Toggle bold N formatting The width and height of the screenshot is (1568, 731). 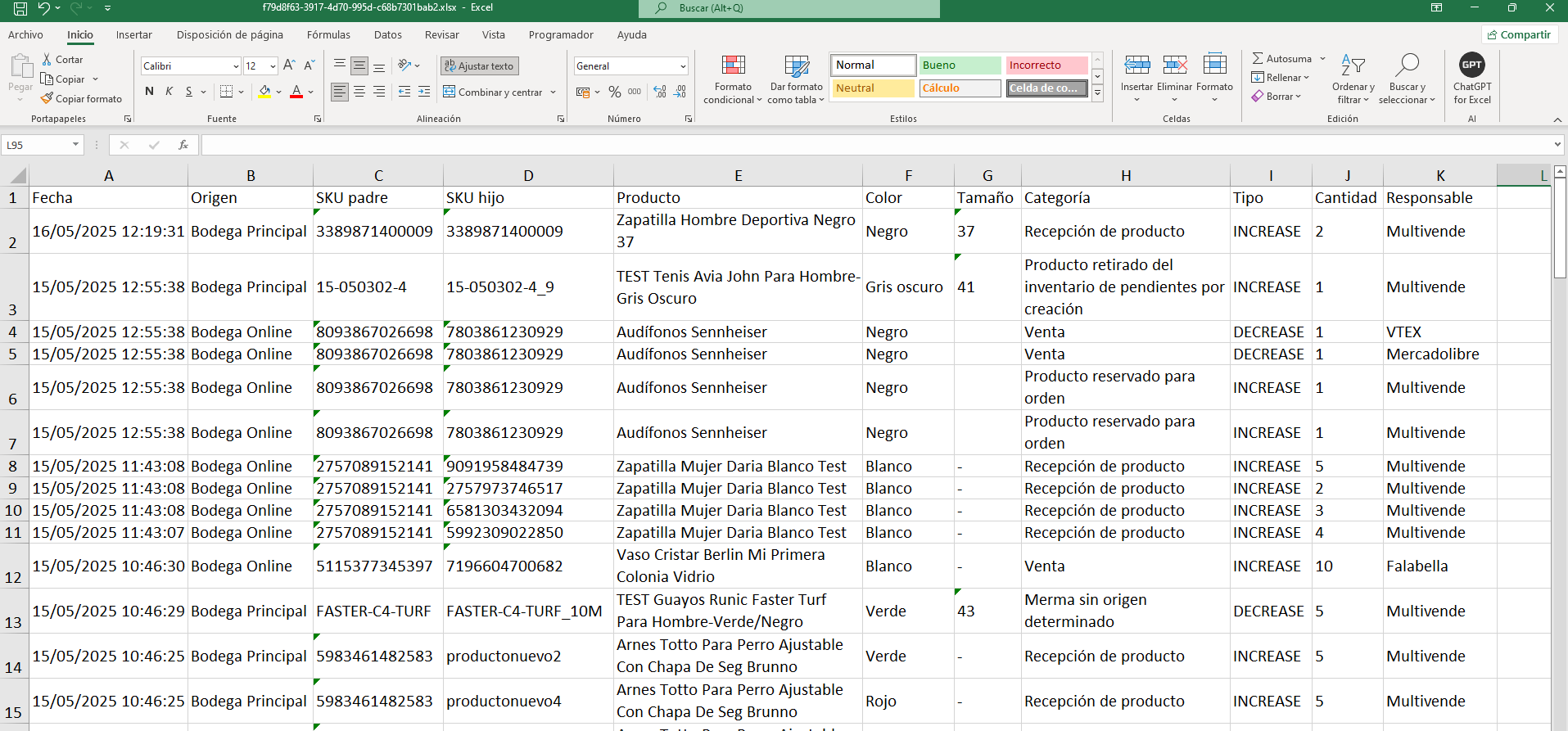click(x=149, y=92)
